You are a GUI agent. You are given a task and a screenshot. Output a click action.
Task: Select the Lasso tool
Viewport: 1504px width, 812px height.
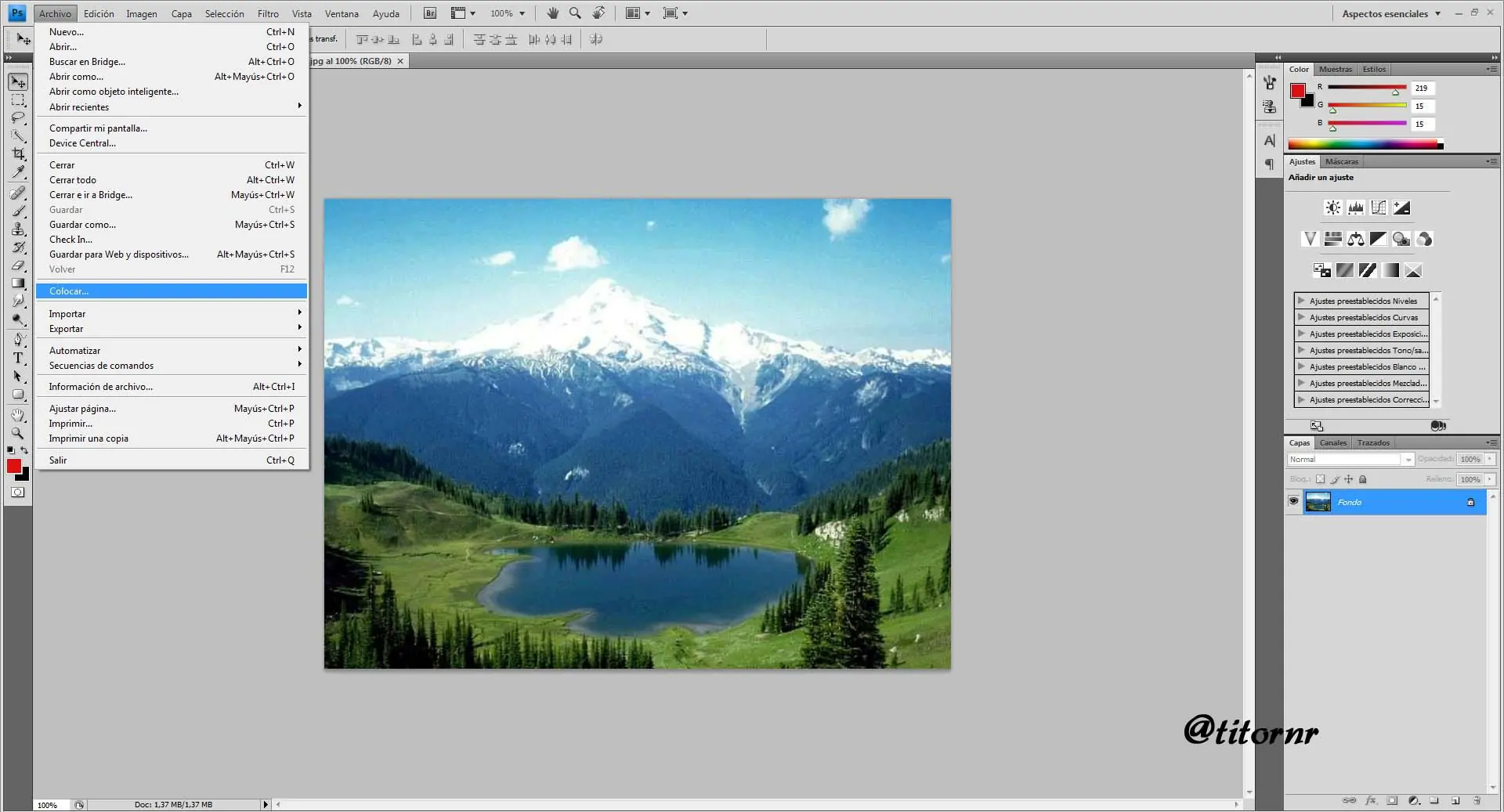(x=18, y=118)
